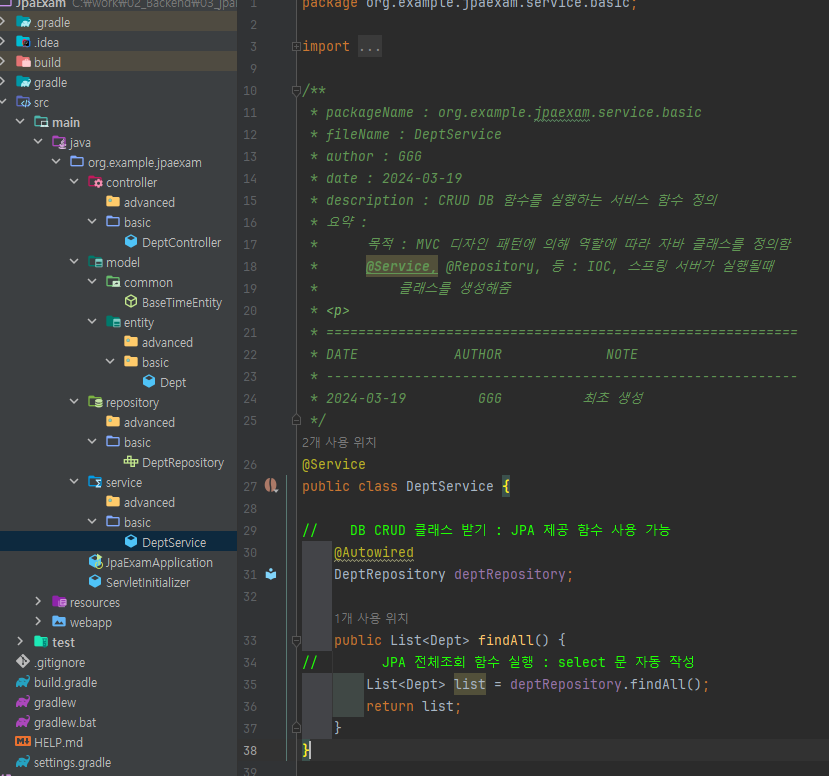Click the red build folder icon
Screen dimensions: 829x776
24,62
